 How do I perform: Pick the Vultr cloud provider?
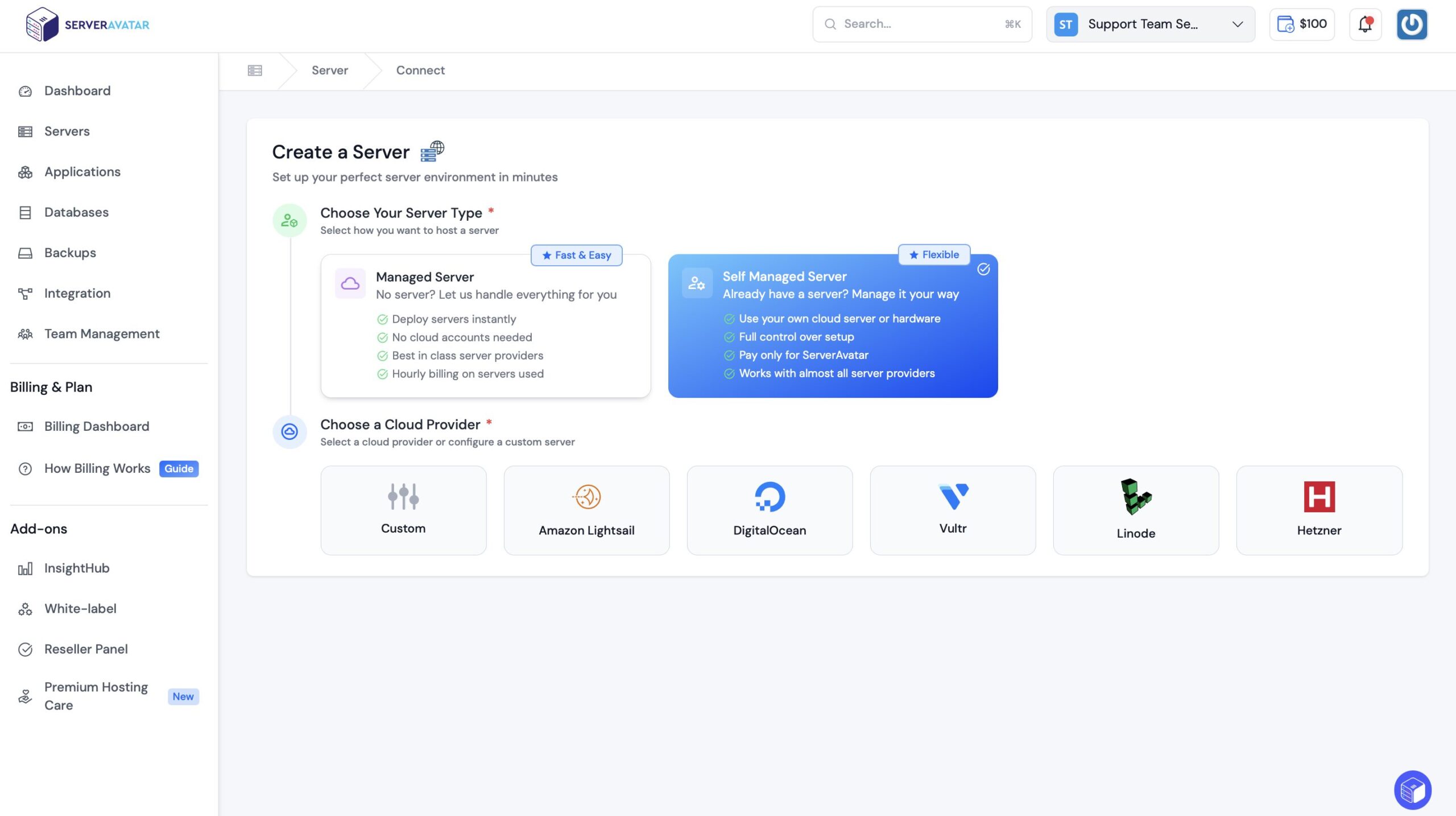point(953,510)
